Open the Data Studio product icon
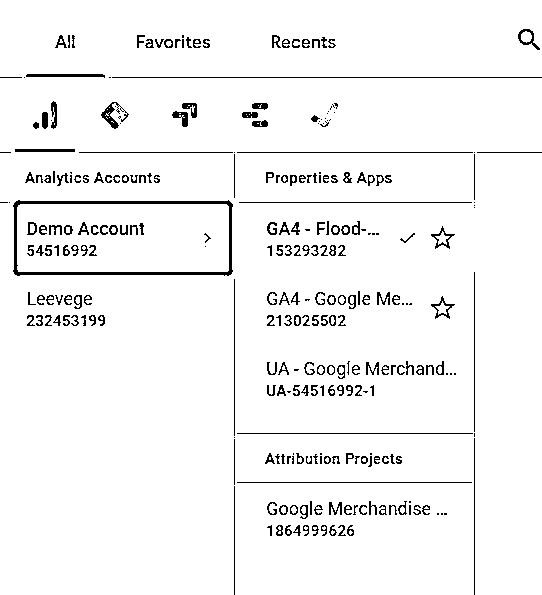 pyautogui.click(x=255, y=115)
